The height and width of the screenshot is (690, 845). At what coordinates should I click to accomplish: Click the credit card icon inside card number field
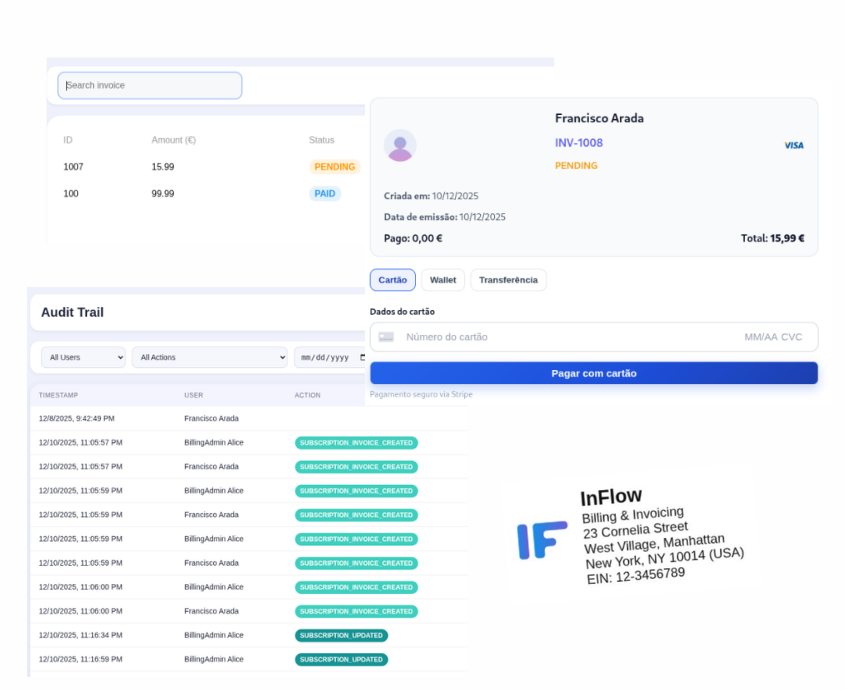386,337
